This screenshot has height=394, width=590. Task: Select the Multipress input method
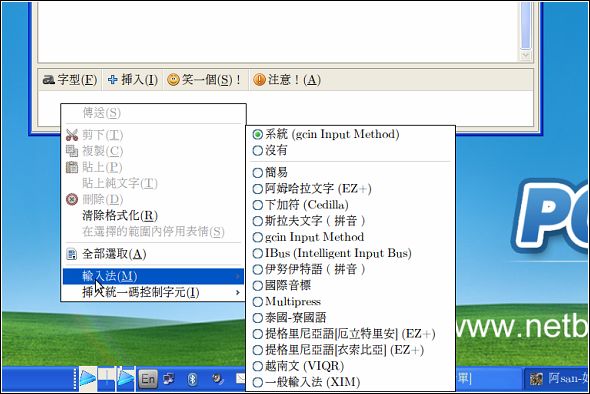pyautogui.click(x=350, y=302)
